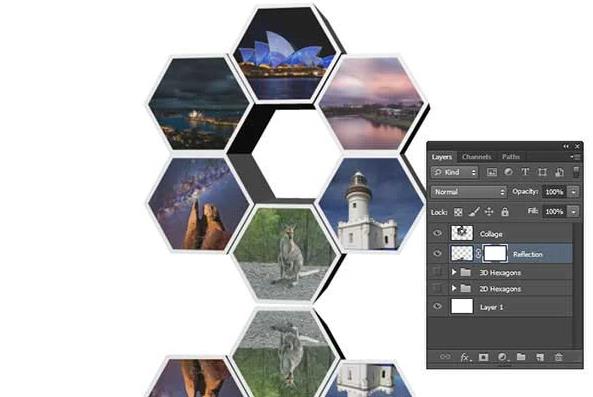Show the 3D Hexagons group
The height and width of the screenshot is (397, 593).
438,272
